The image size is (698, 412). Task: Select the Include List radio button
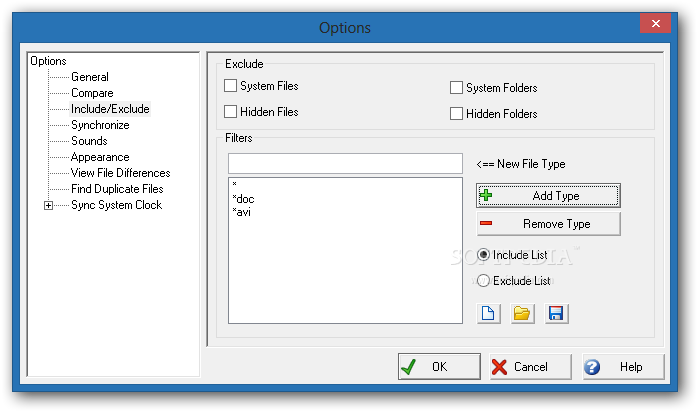[483, 254]
